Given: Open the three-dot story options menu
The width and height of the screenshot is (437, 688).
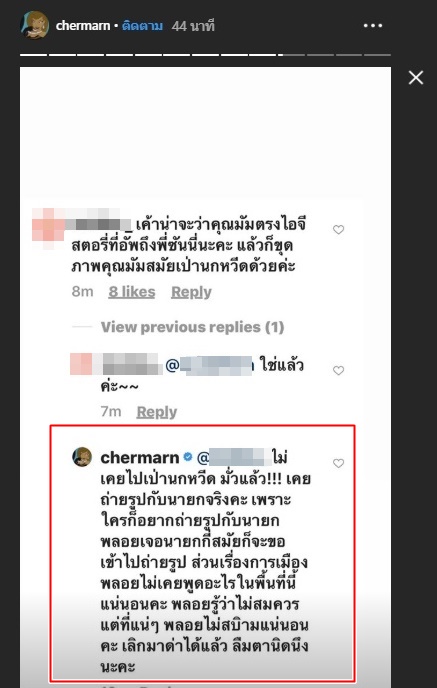Looking at the screenshot, I should pos(373,26).
